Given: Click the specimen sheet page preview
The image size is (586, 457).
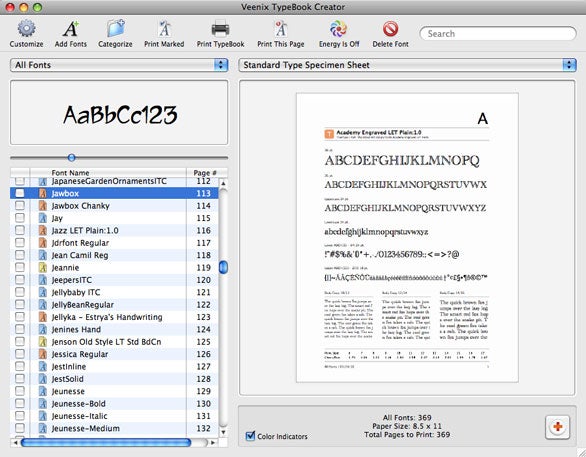Looking at the screenshot, I should click(x=407, y=238).
